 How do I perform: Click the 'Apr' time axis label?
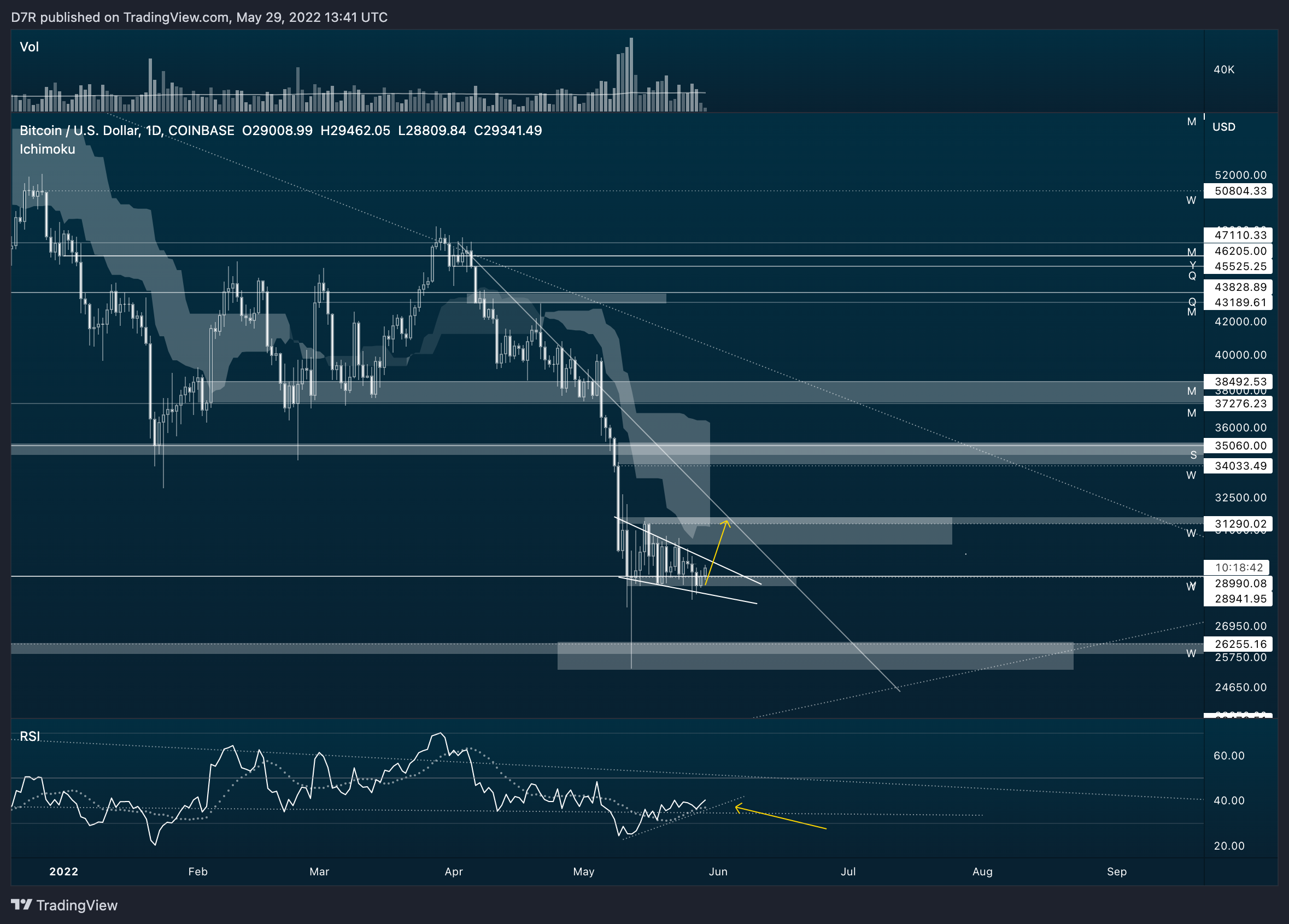pos(454,872)
